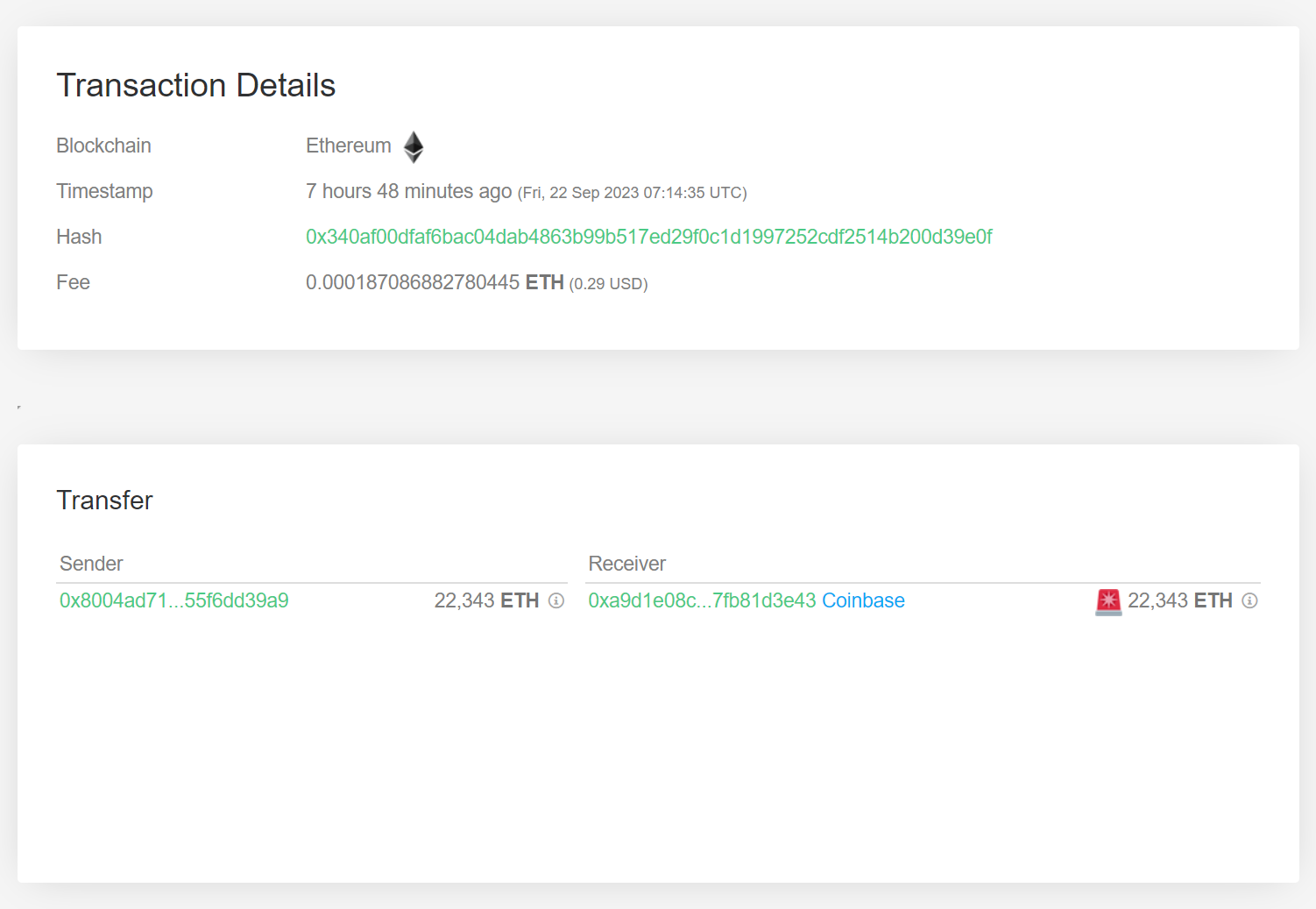Viewport: 1316px width, 909px height.
Task: Open the info icon beside sender's 22,343 ETH
Action: [x=555, y=601]
